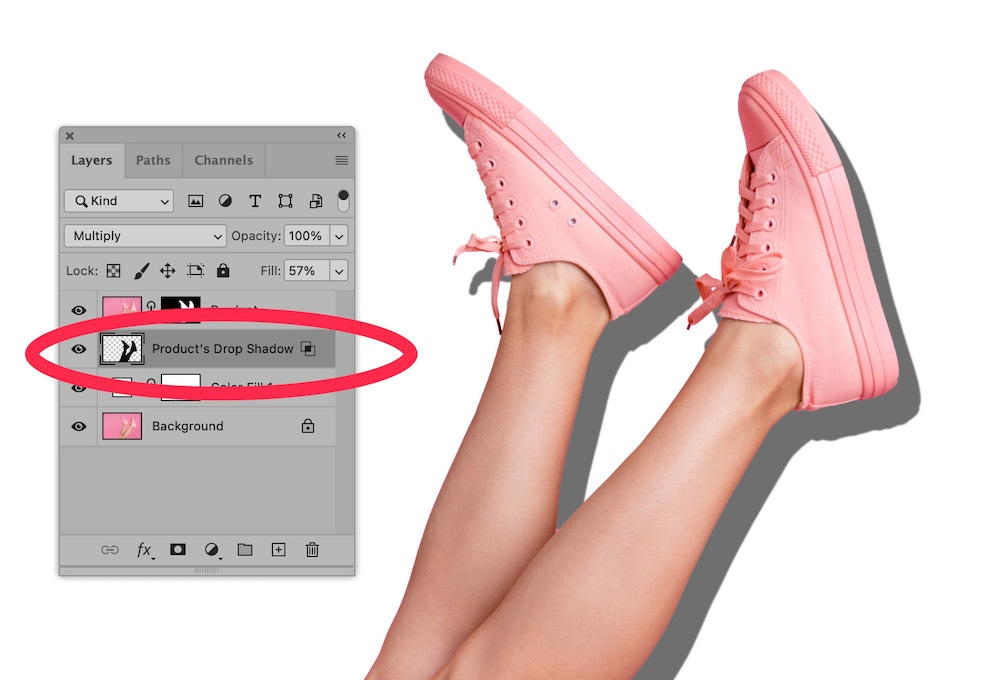The image size is (1000, 680).
Task: Click the Fill percentage field
Action: [x=302, y=271]
